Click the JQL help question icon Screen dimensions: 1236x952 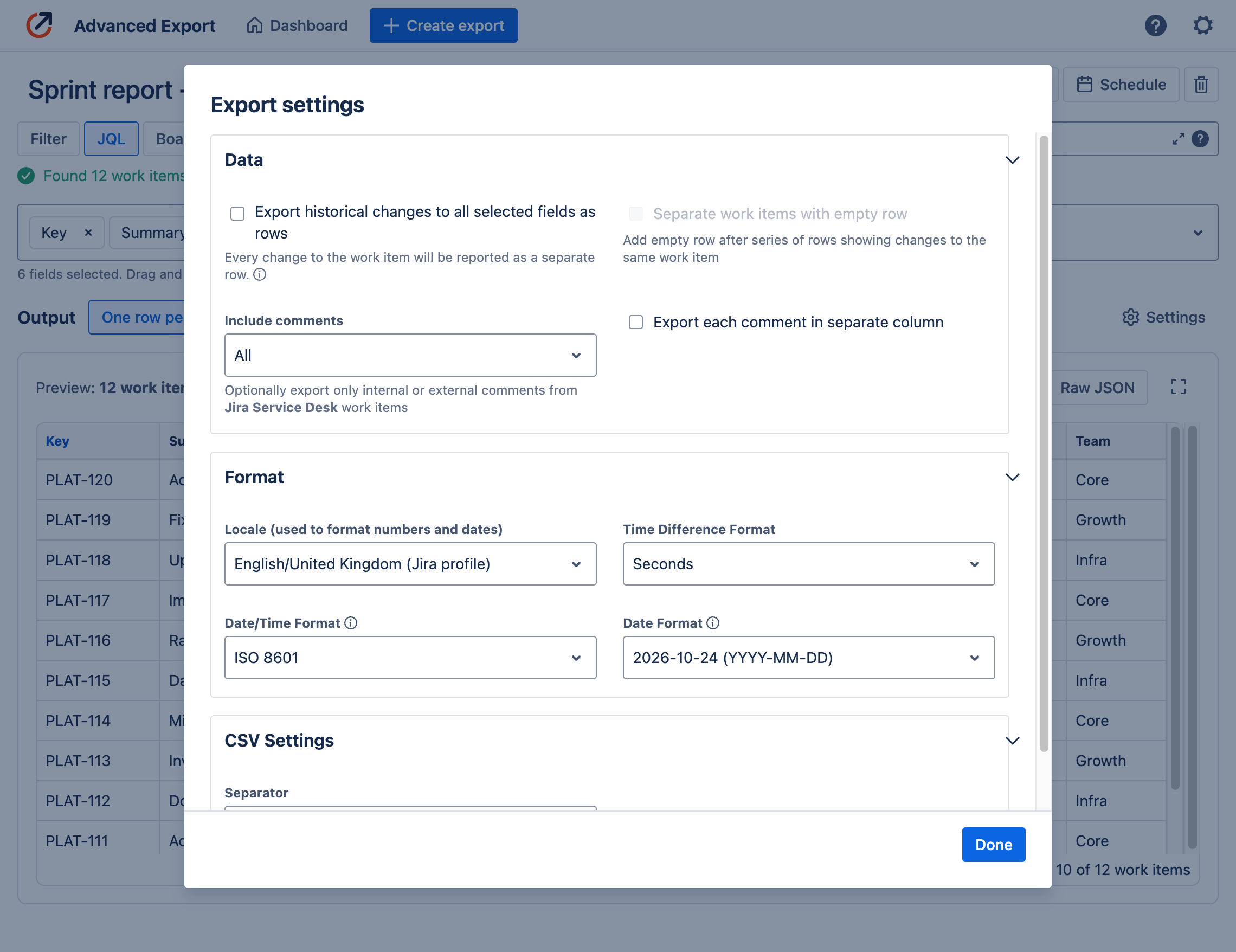pos(1200,139)
